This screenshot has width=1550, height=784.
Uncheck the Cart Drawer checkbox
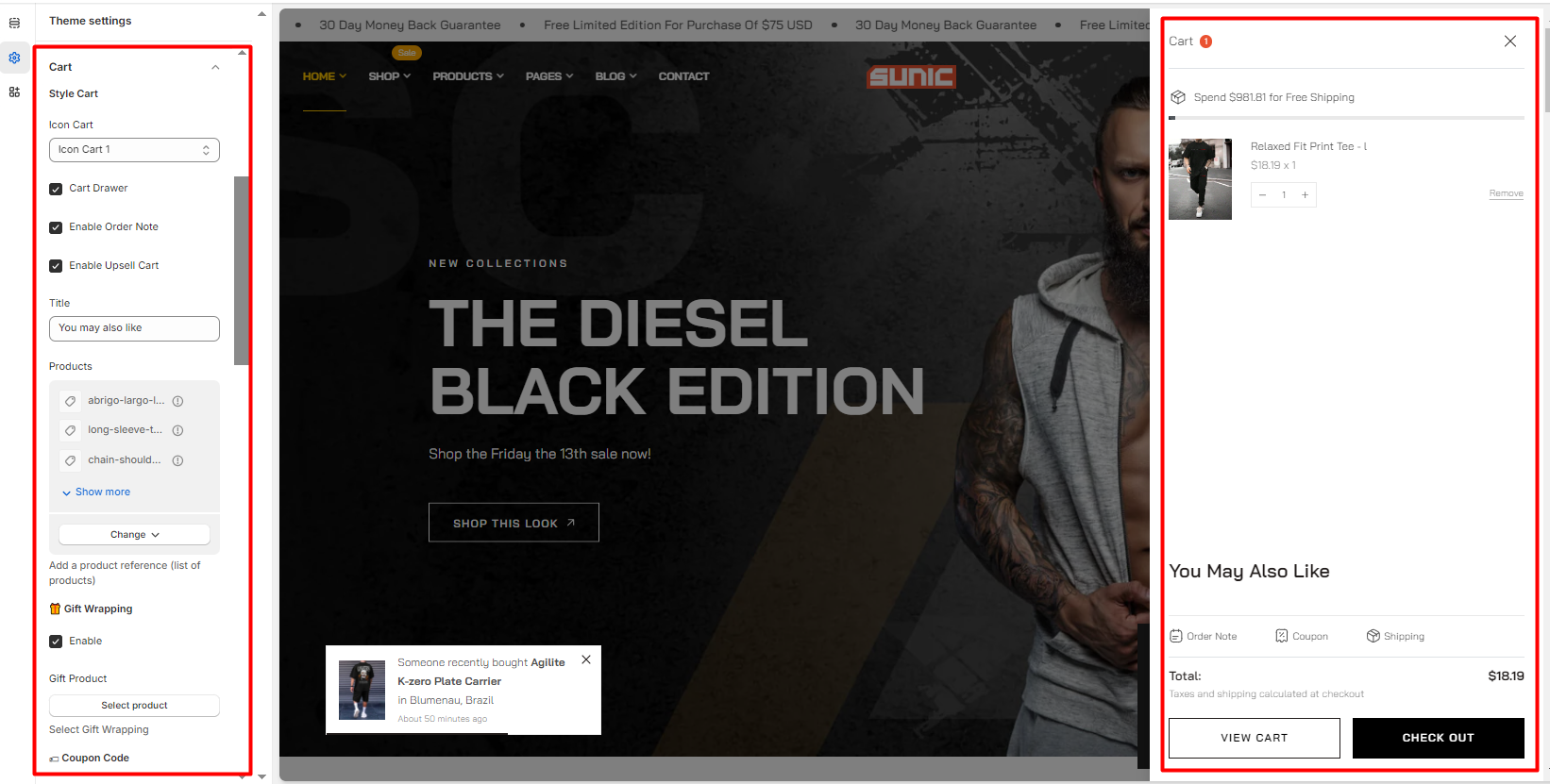coord(56,189)
